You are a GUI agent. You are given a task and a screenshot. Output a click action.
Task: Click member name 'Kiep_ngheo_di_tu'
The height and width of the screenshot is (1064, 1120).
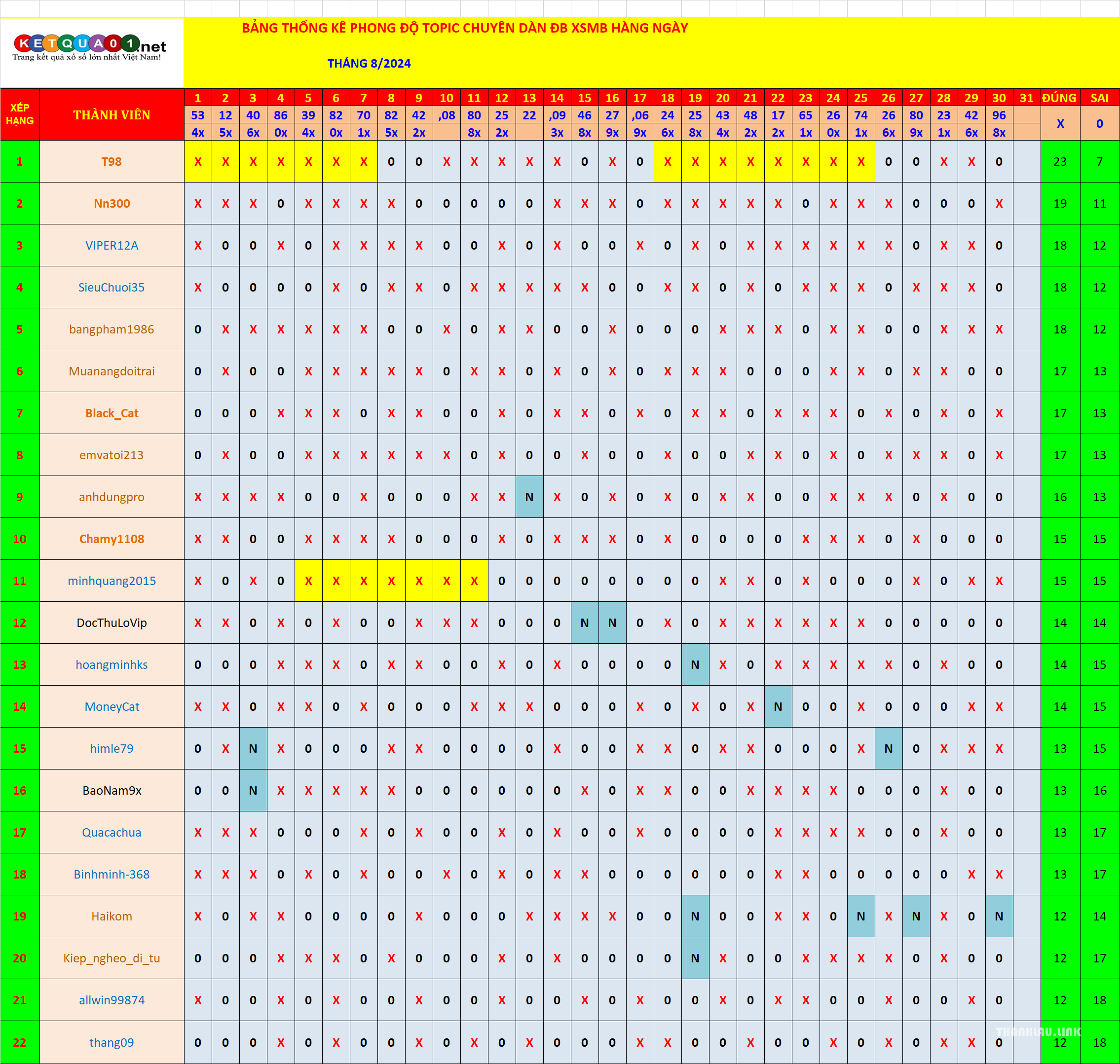point(112,958)
